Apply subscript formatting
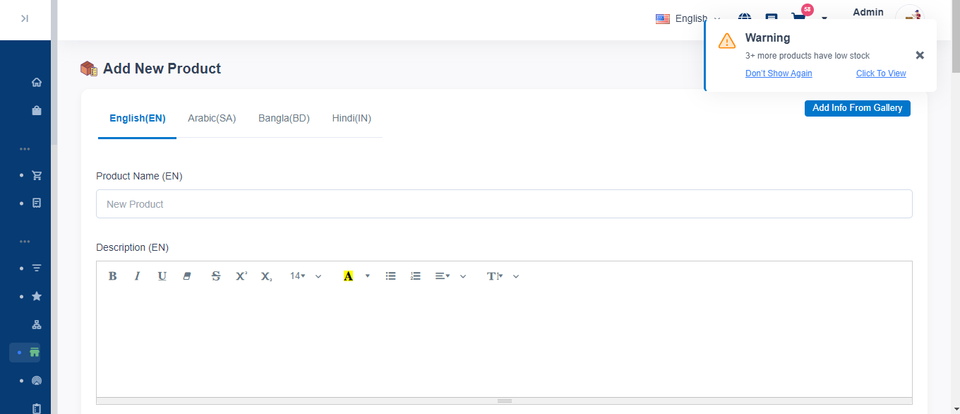The height and width of the screenshot is (414, 960). point(266,276)
